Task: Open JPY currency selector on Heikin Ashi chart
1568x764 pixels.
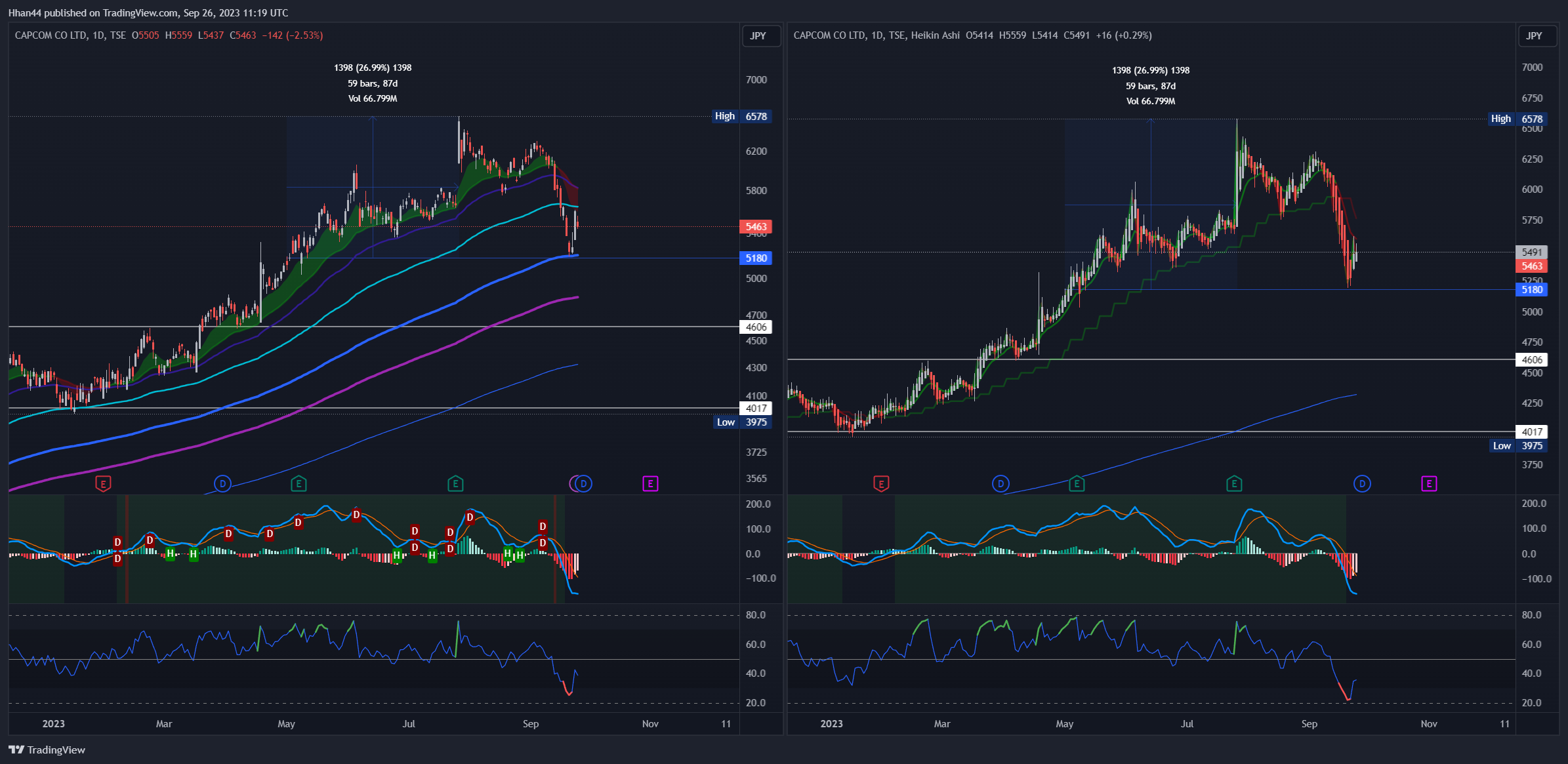Action: [1537, 36]
